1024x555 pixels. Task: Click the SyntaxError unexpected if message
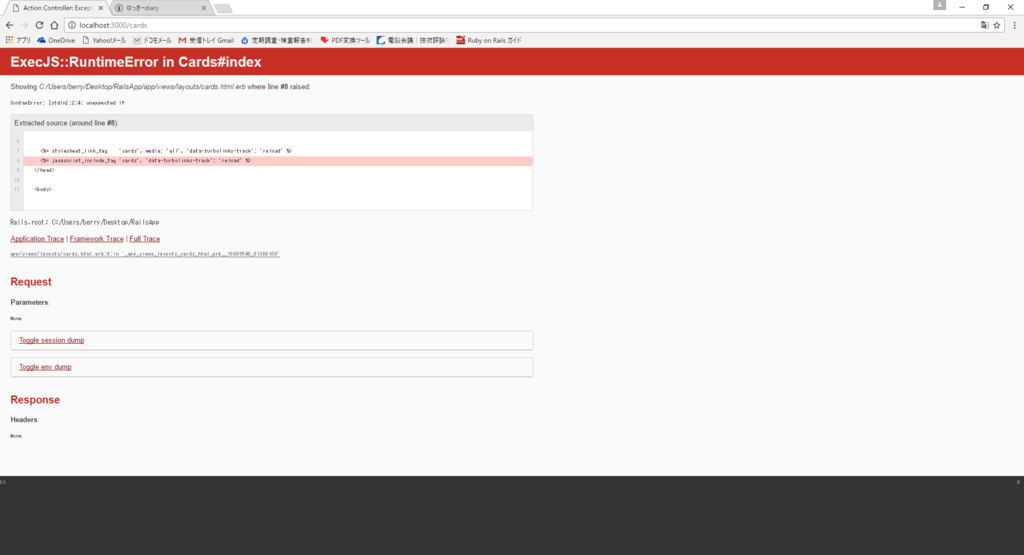pos(67,103)
